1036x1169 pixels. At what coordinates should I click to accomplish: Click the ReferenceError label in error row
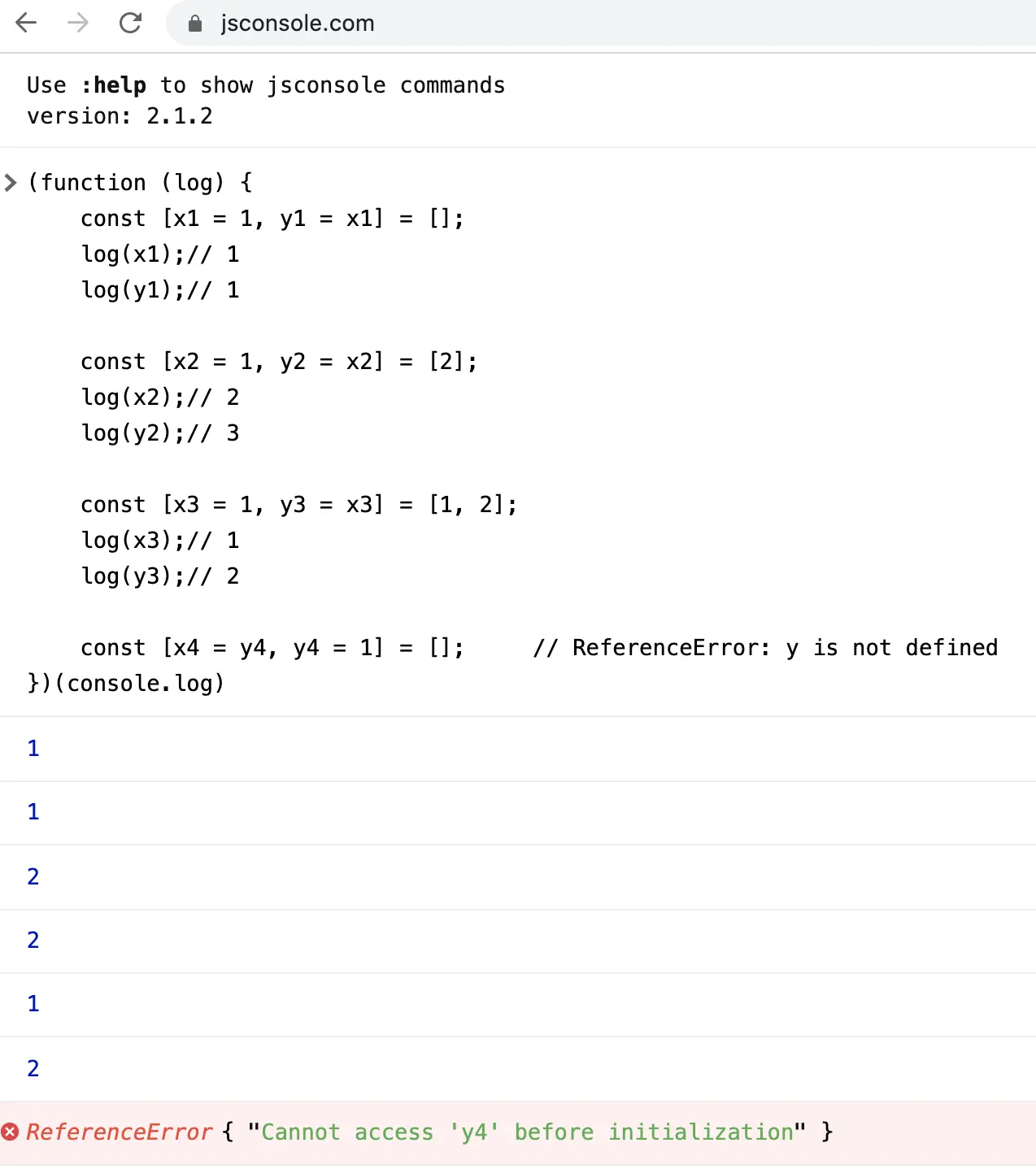[x=119, y=1132]
